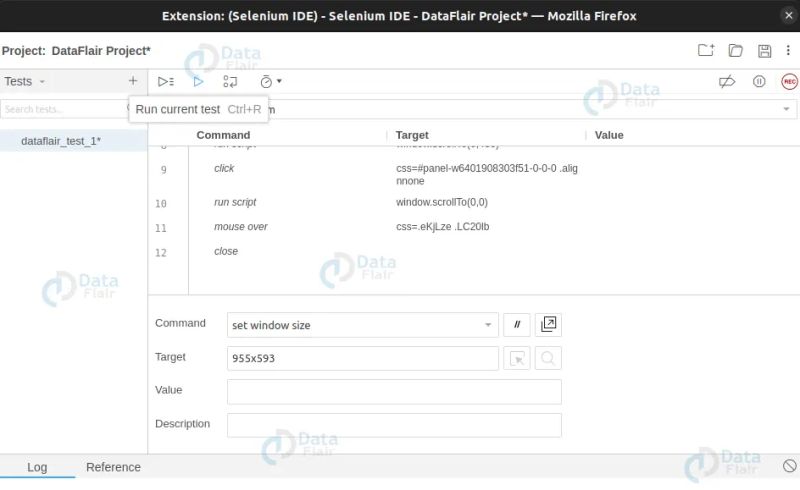Clear the log with the circle-slash icon

click(789, 466)
